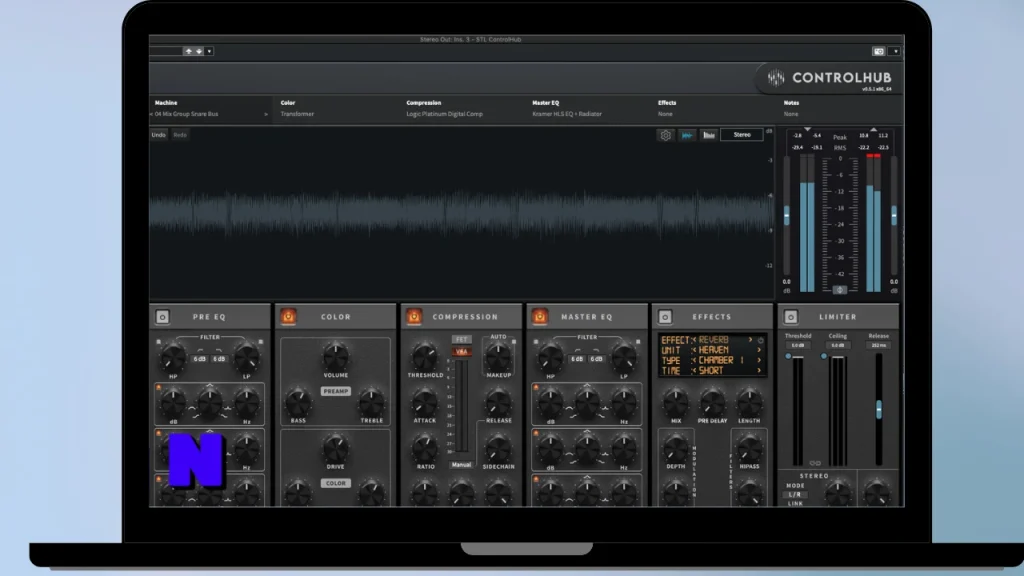Screen dimensions: 1024x576
Task: Open the Pre EQ LP slope 6 dB selector
Action: (x=219, y=359)
